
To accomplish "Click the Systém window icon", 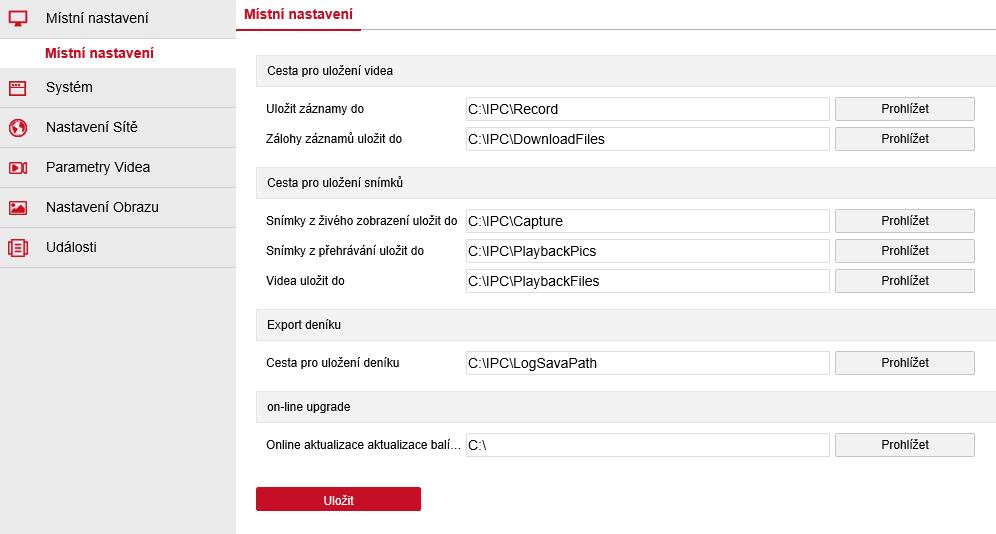I will pos(18,88).
